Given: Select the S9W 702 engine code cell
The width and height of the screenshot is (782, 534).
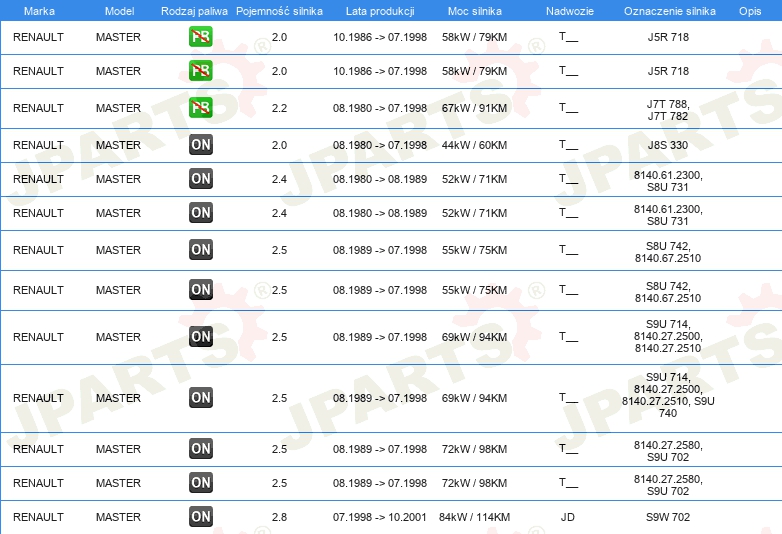Looking at the screenshot, I should (x=668, y=517).
